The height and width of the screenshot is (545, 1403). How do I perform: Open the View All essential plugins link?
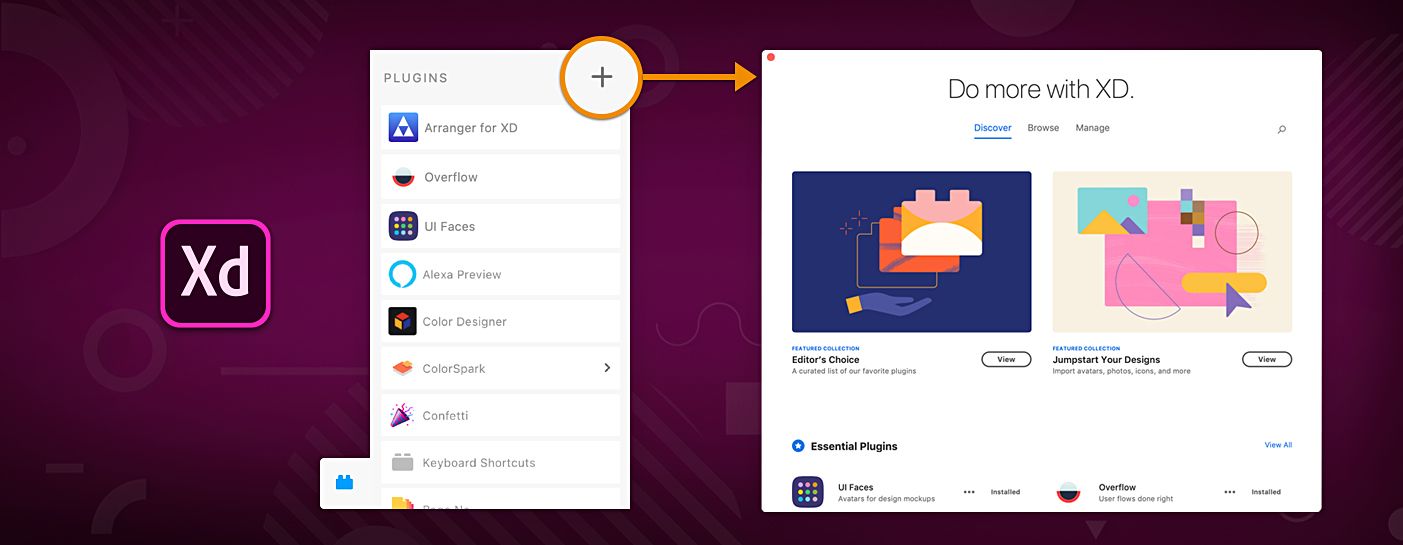click(1278, 445)
